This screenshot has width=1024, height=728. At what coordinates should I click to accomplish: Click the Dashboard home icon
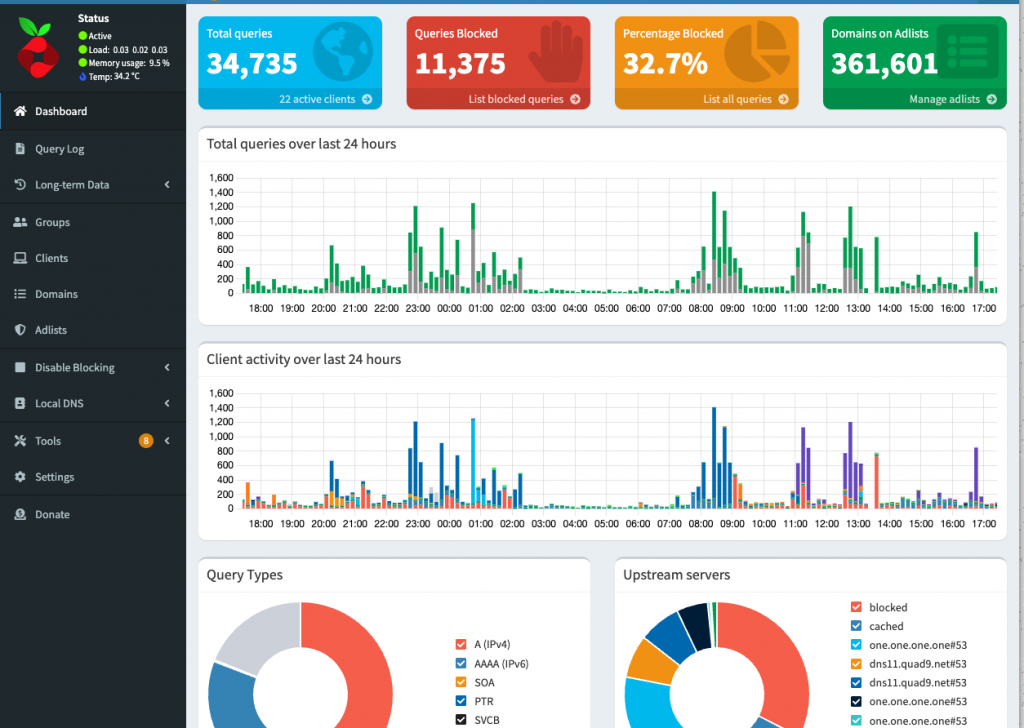click(20, 111)
